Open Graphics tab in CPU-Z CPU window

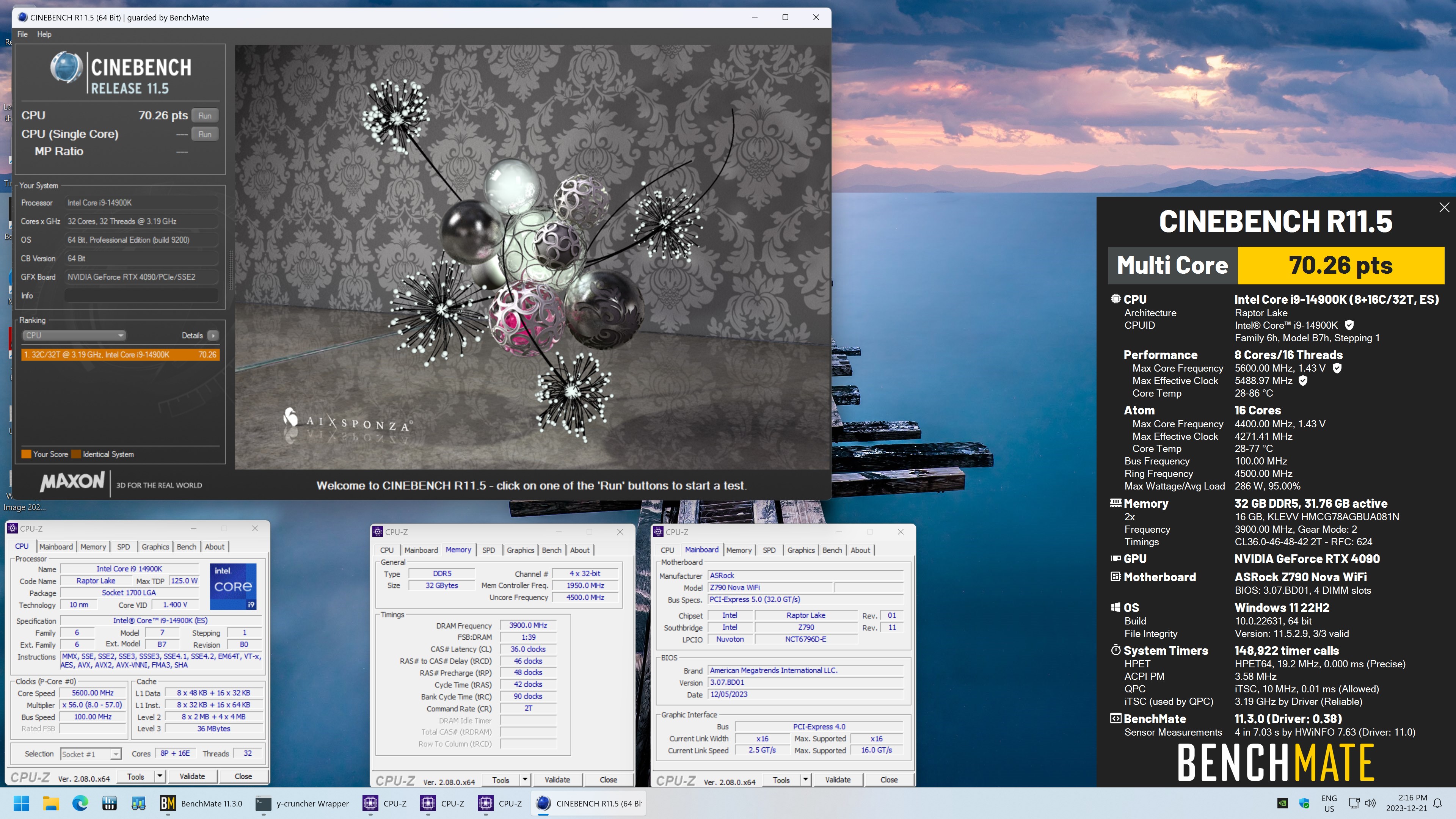[155, 546]
